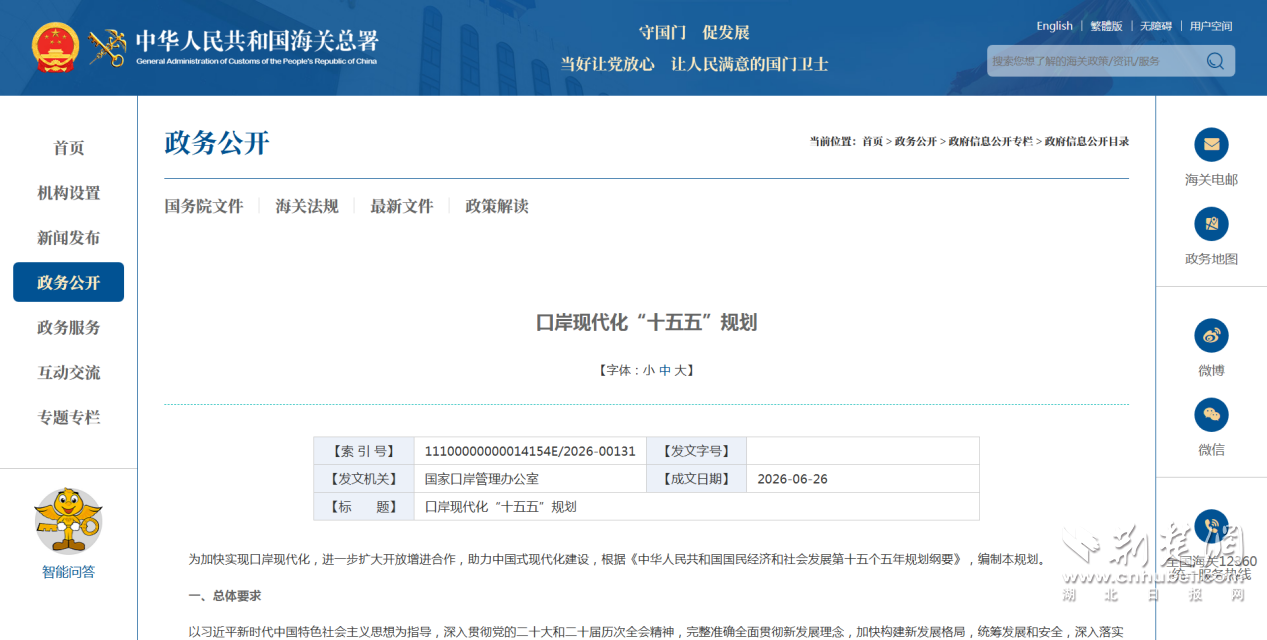Click the 政务公开 page heading
Viewport: 1267px width, 640px height.
pos(217,143)
